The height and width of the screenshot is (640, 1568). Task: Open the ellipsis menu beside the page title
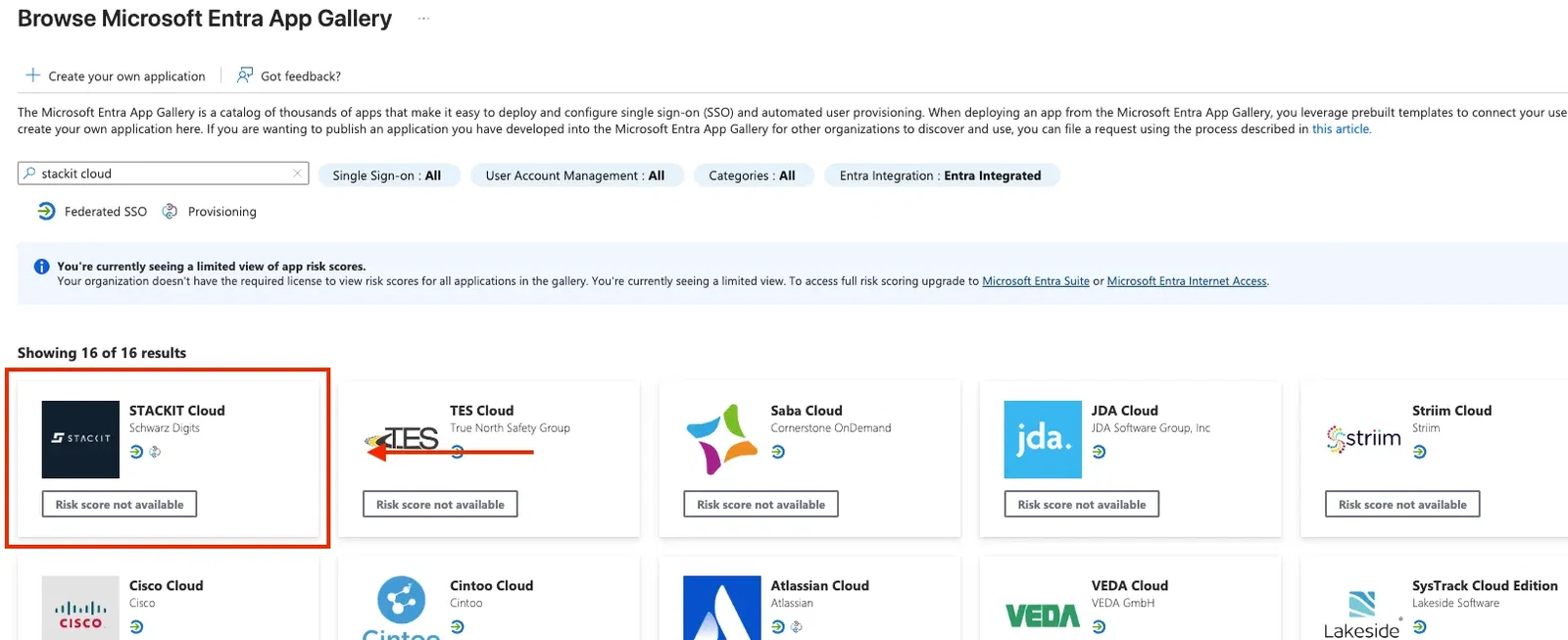click(423, 19)
